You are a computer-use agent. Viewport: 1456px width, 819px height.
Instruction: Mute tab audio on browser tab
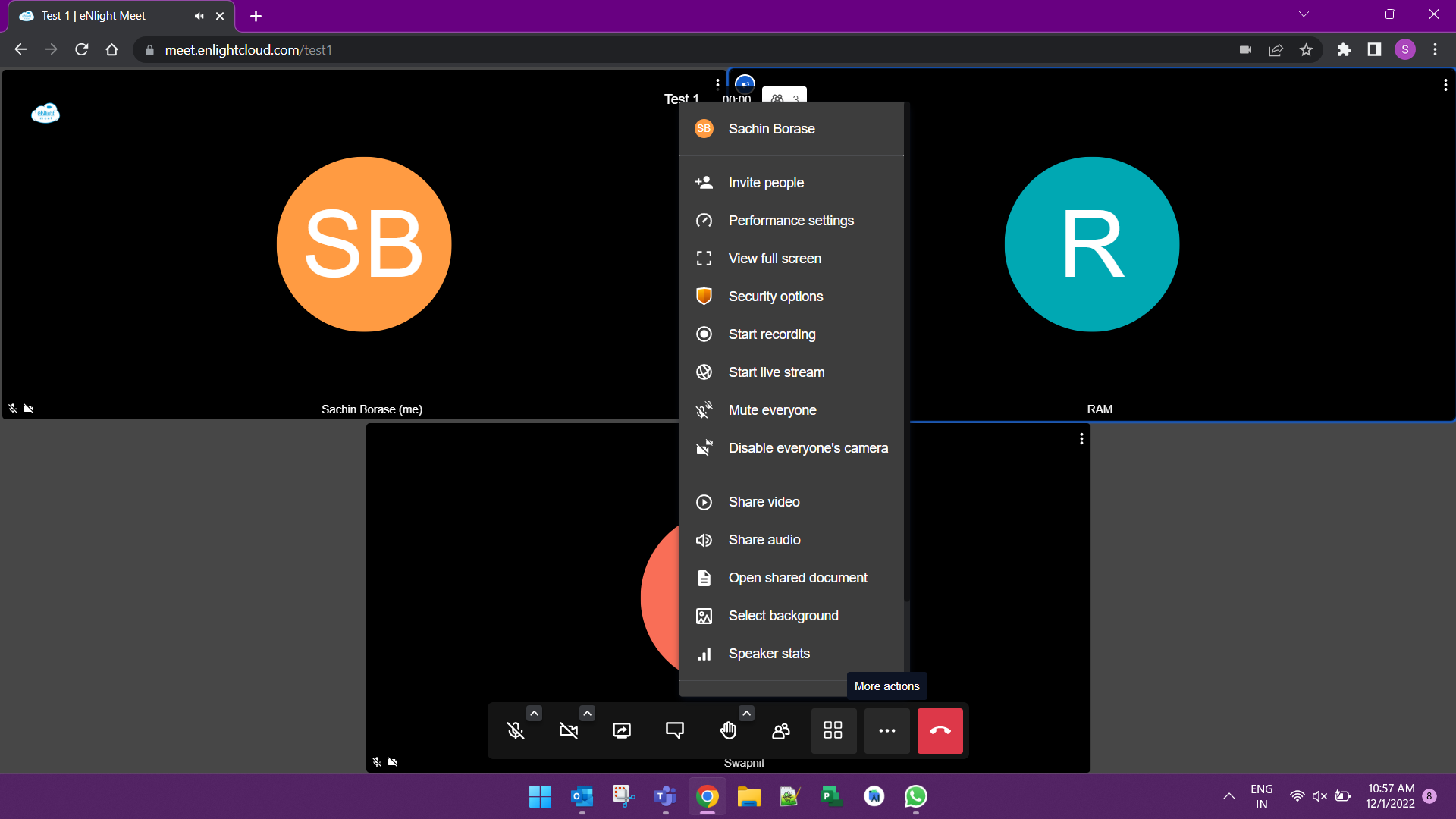click(199, 16)
